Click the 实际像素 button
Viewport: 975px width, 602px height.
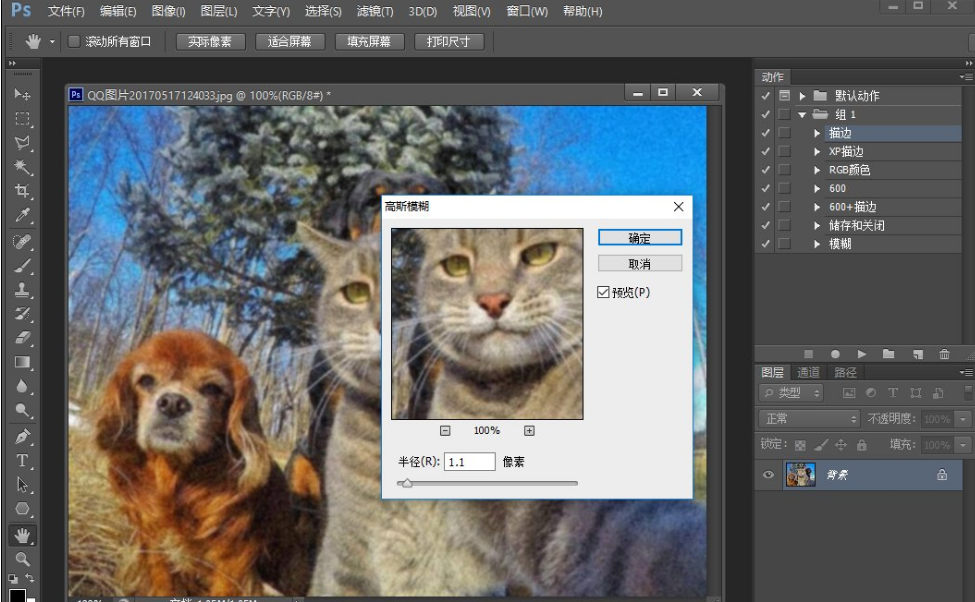(x=210, y=42)
